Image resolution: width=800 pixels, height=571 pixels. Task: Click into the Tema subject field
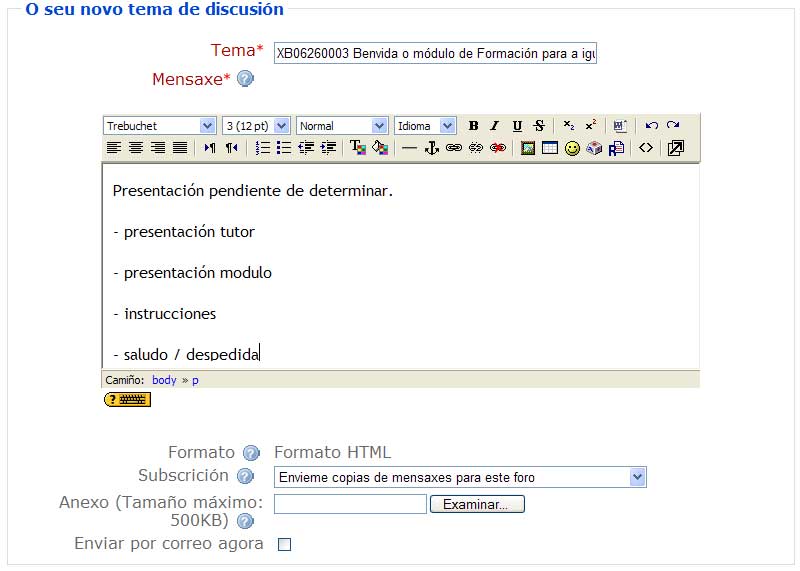point(435,53)
